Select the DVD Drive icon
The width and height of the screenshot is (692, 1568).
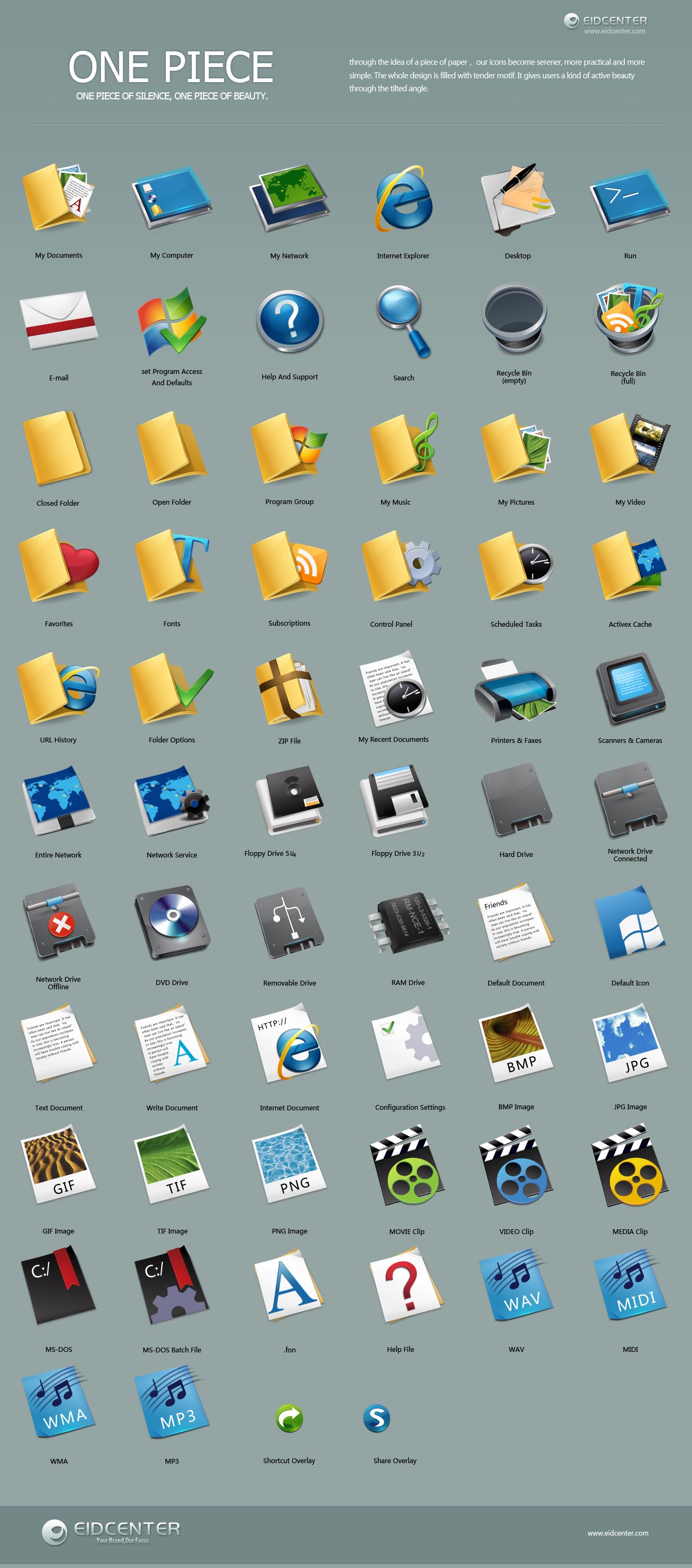(x=172, y=923)
